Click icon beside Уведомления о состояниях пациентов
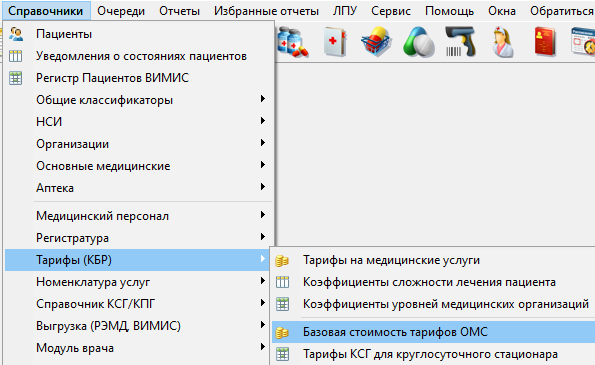 pyautogui.click(x=16, y=56)
